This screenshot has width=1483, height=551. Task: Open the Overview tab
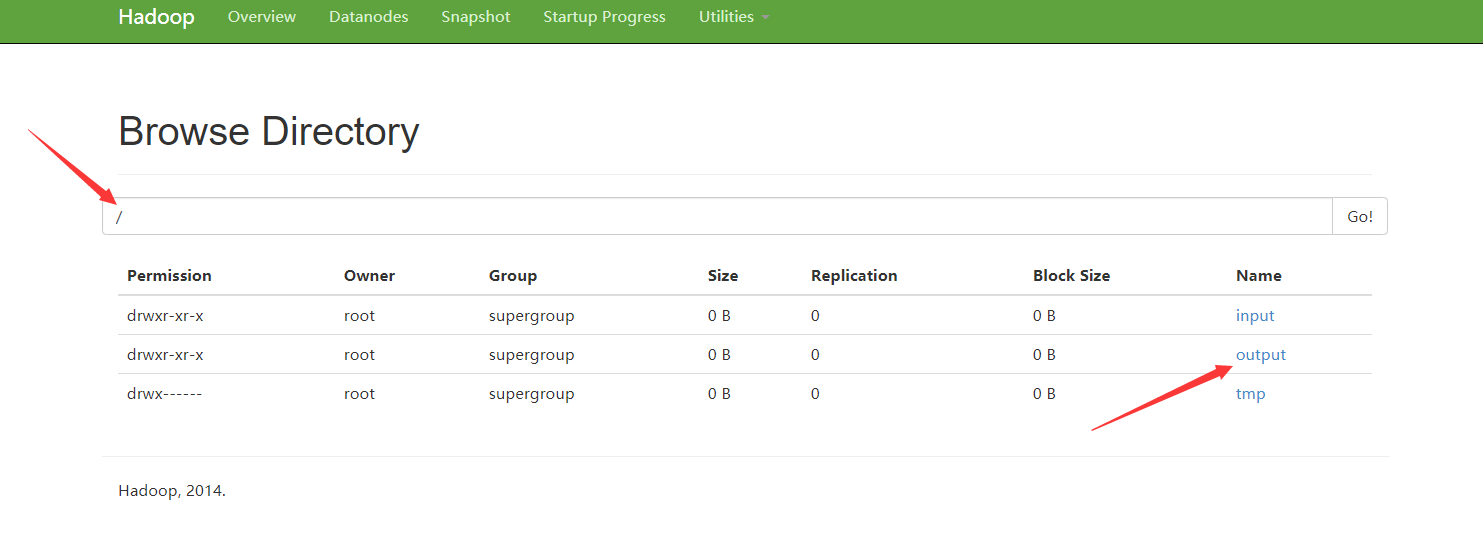262,17
